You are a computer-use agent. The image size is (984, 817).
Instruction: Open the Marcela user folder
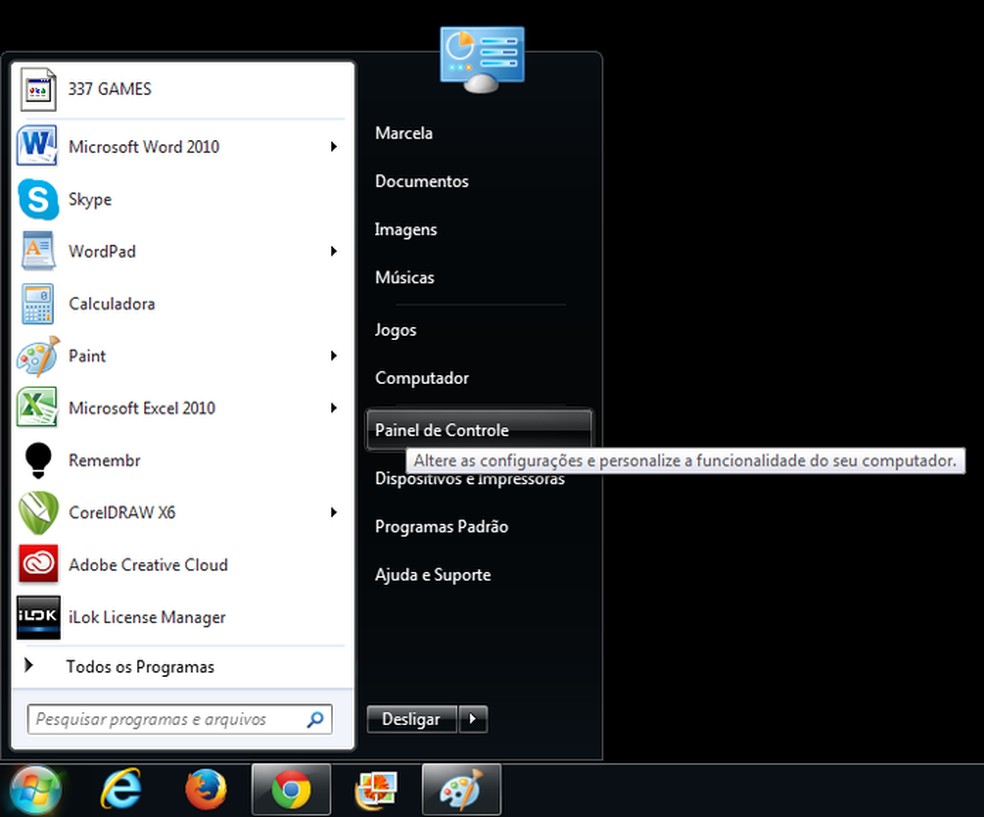(x=404, y=133)
